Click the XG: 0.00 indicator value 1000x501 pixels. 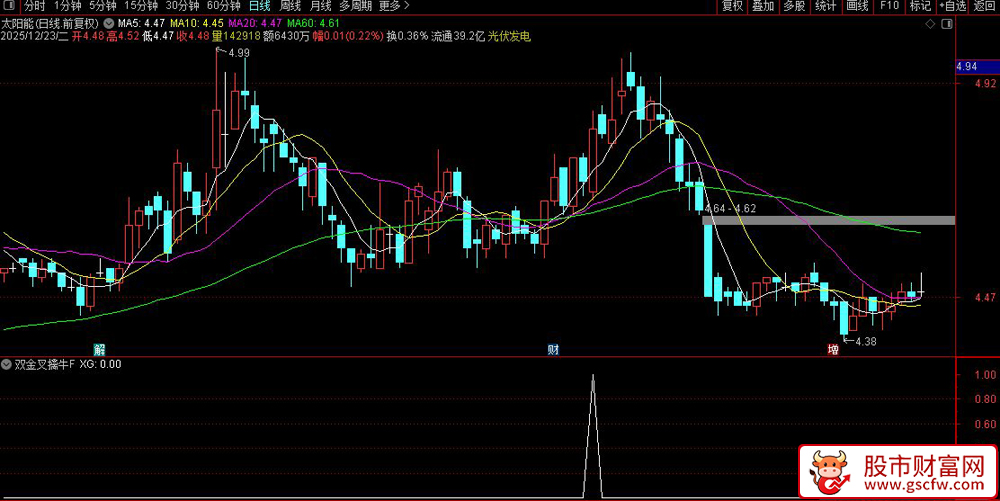point(101,365)
